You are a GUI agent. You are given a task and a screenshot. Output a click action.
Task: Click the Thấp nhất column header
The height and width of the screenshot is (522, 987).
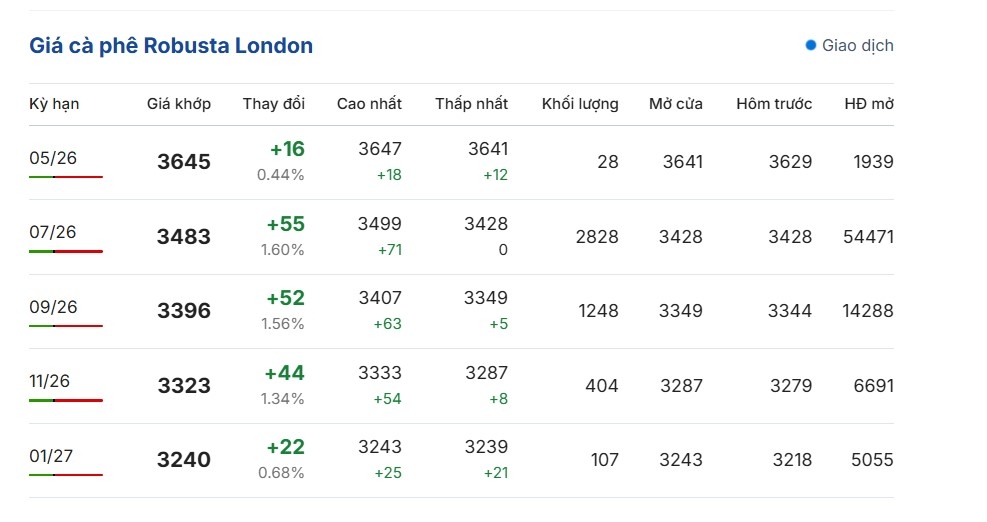coord(471,104)
